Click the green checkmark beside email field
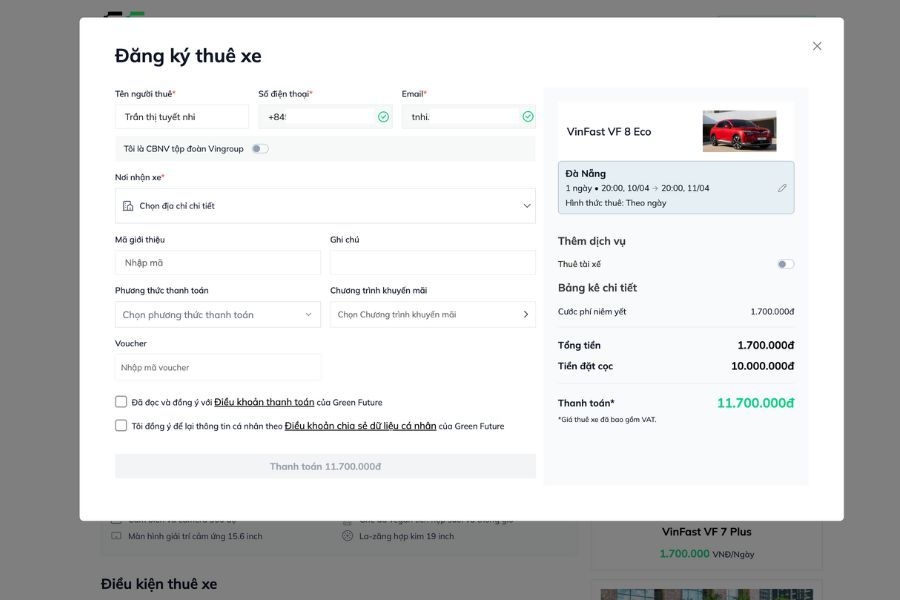 [x=528, y=117]
